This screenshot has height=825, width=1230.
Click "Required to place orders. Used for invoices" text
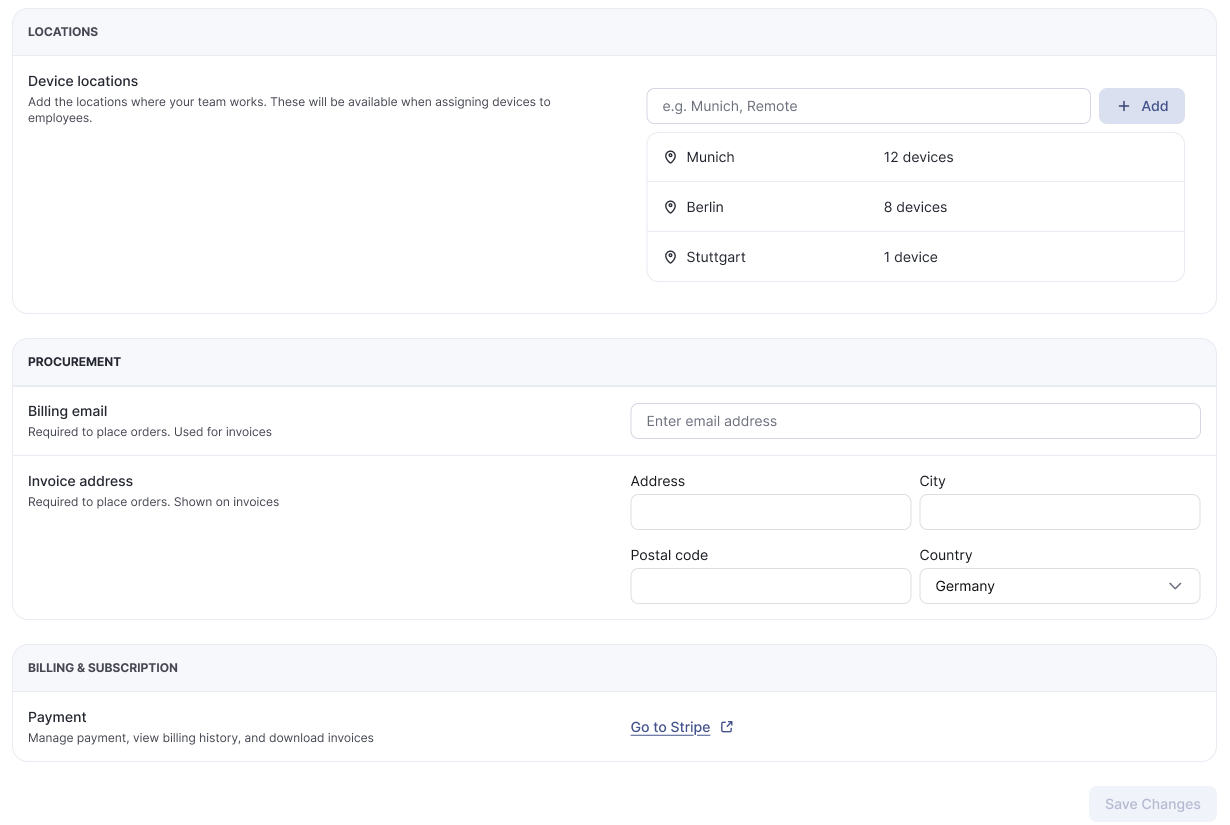point(150,432)
